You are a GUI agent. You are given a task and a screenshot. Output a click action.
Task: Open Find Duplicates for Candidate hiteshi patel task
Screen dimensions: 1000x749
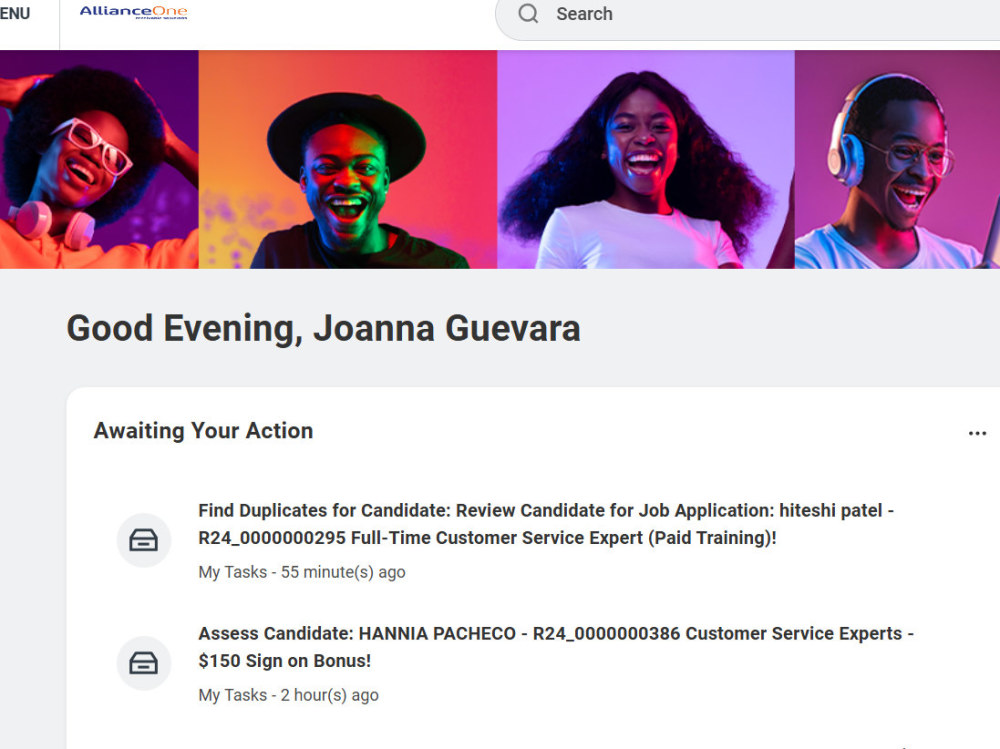pos(546,524)
